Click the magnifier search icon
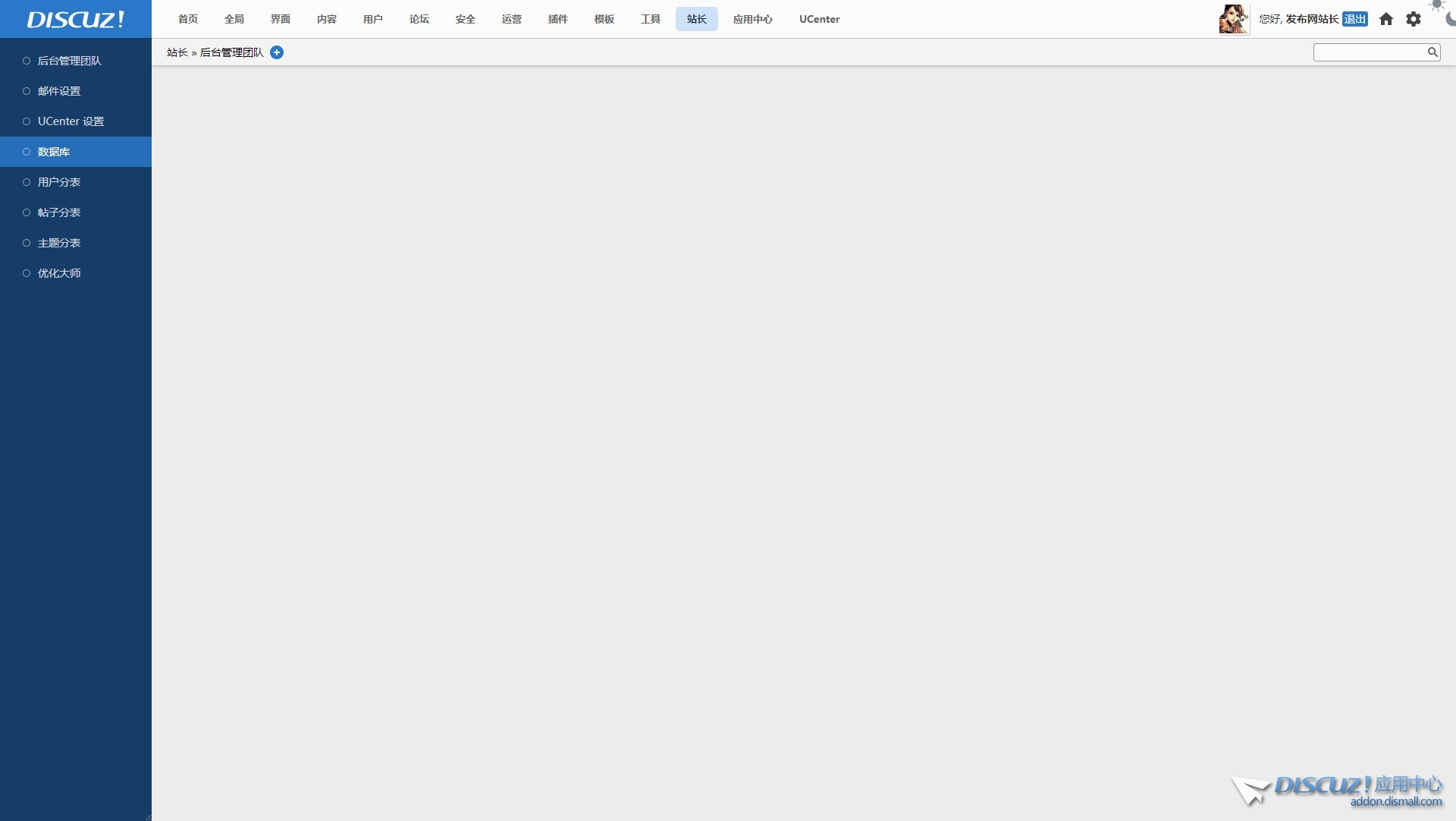This screenshot has width=1456, height=821. pos(1432,52)
